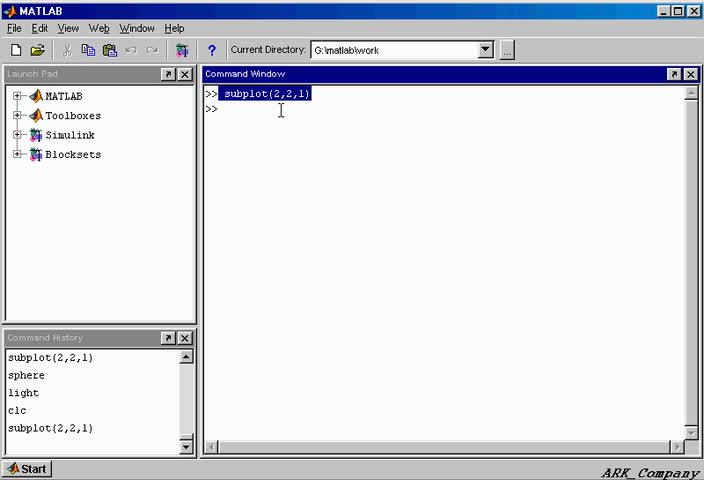The image size is (704, 480).
Task: Open the Help menu
Action: [174, 28]
